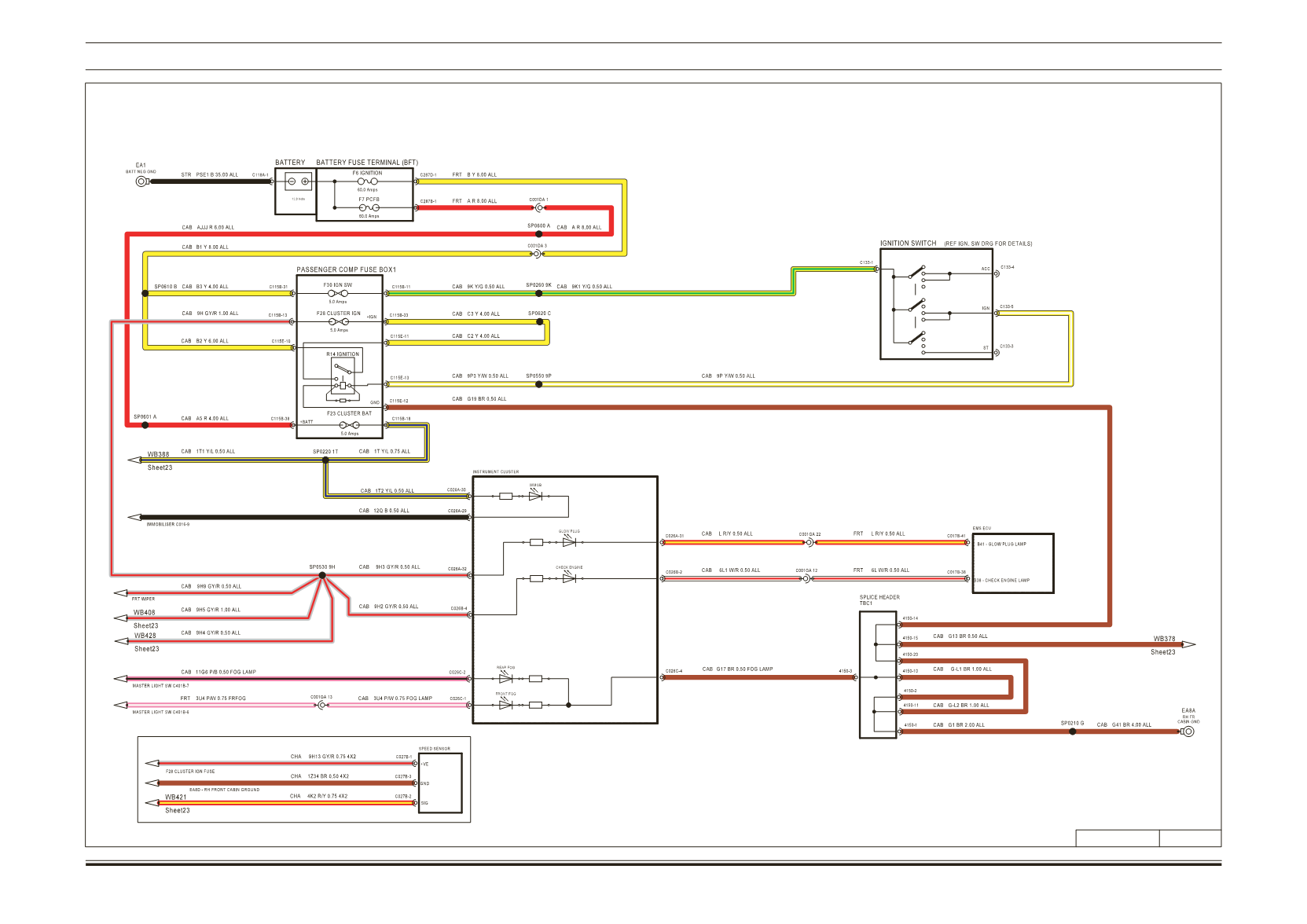Screen dimensions: 1307x924
Task: Select the "B41 - GLOW PLUG LAMP" text
Action: [1002, 544]
